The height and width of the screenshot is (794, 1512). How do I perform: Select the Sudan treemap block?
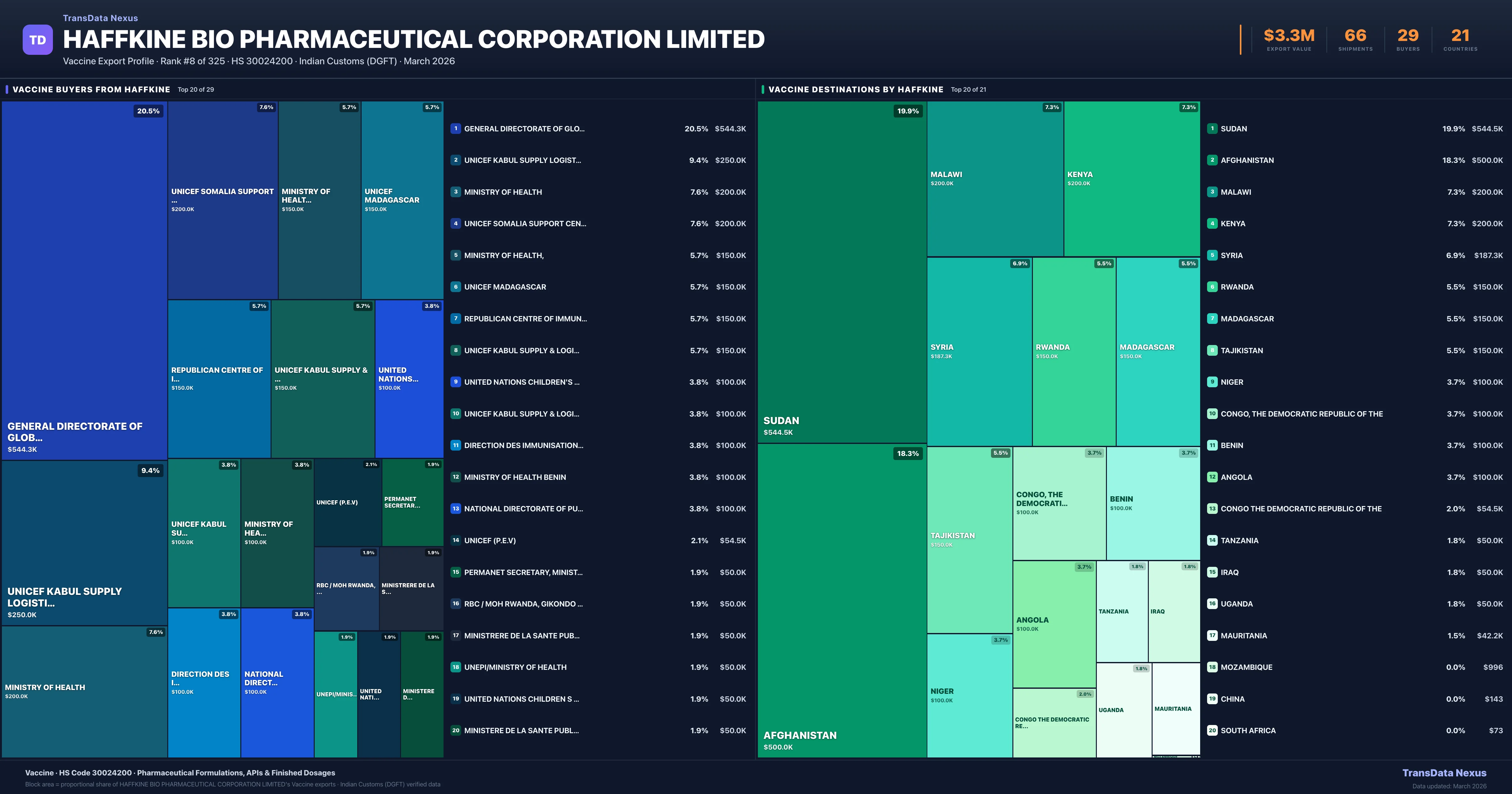click(x=842, y=272)
